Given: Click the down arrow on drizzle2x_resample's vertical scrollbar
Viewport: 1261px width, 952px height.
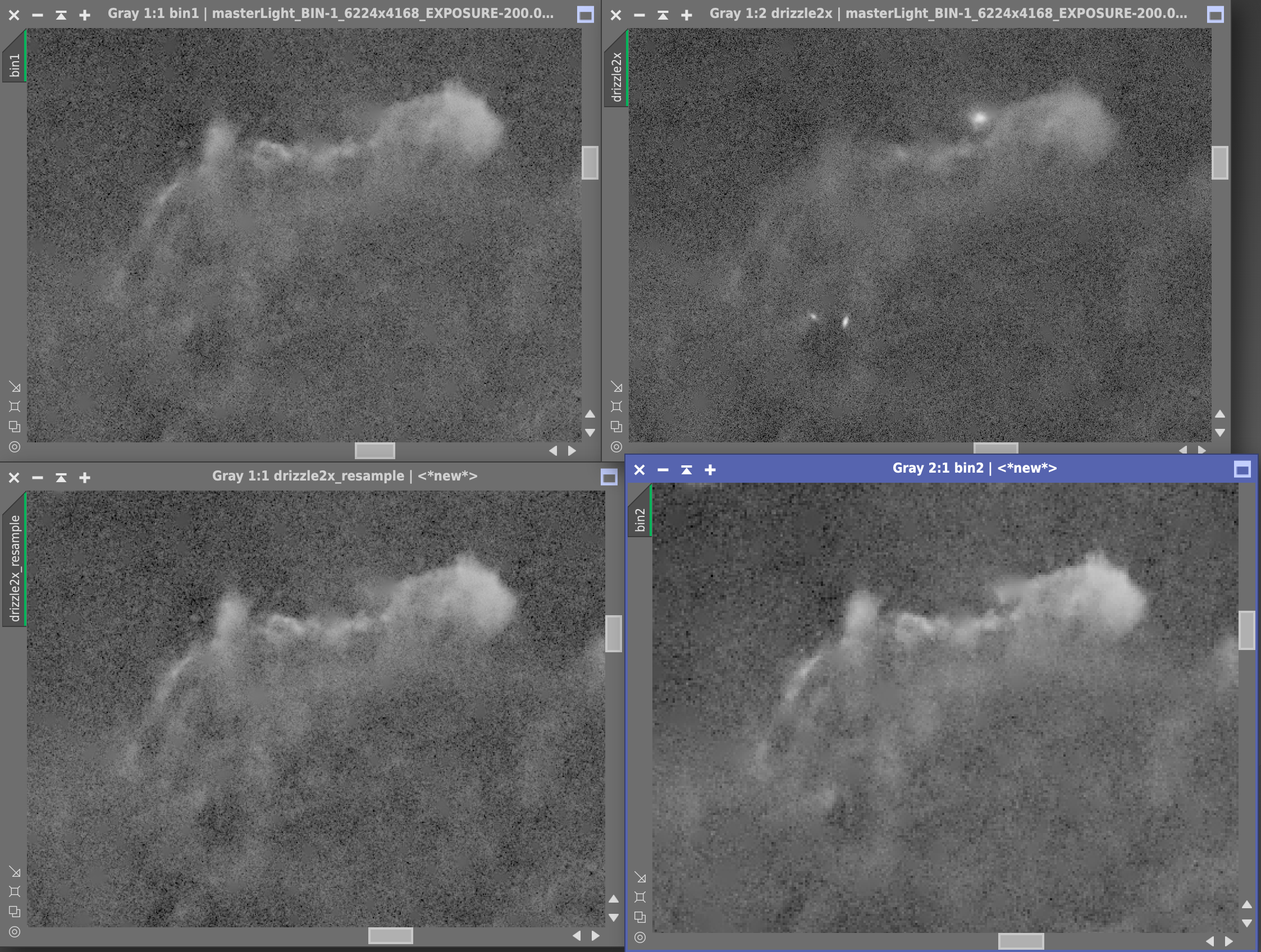Looking at the screenshot, I should pos(614,918).
